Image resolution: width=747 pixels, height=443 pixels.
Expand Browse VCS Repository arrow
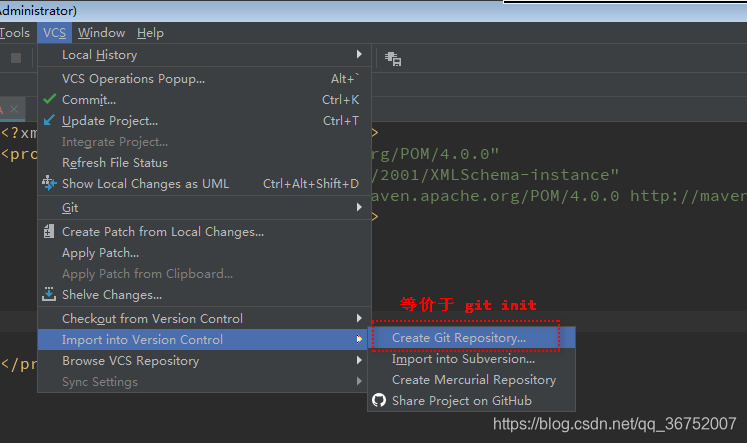coord(359,360)
